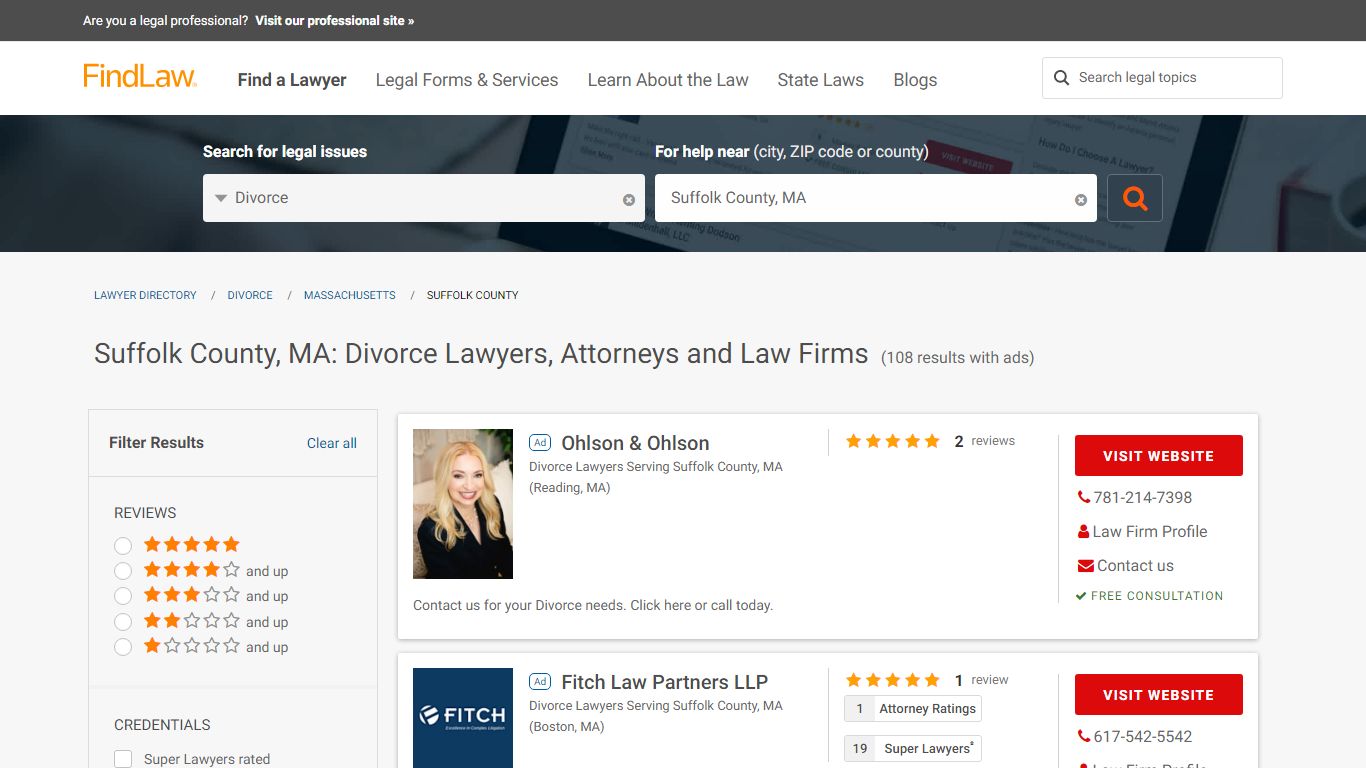Open Legal Forms & Services menu

click(x=467, y=80)
